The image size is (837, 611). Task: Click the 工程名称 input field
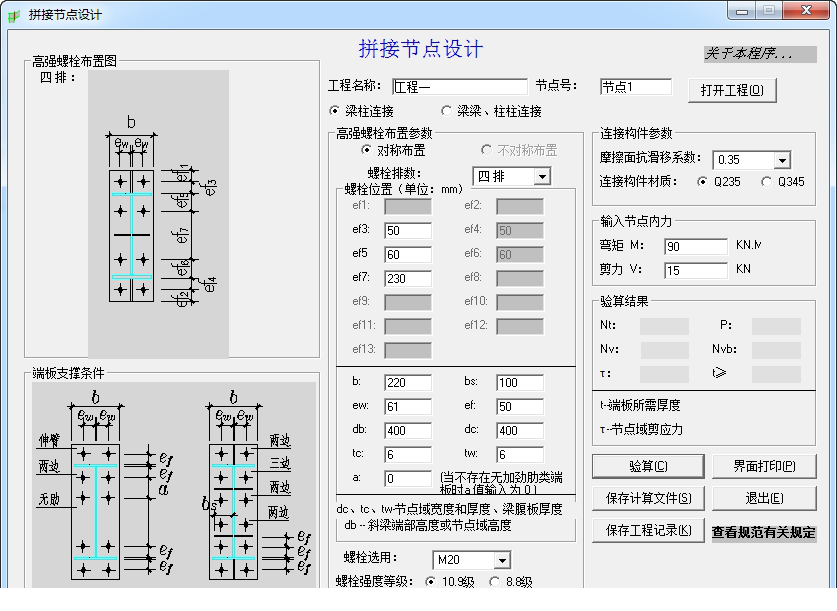(460, 86)
